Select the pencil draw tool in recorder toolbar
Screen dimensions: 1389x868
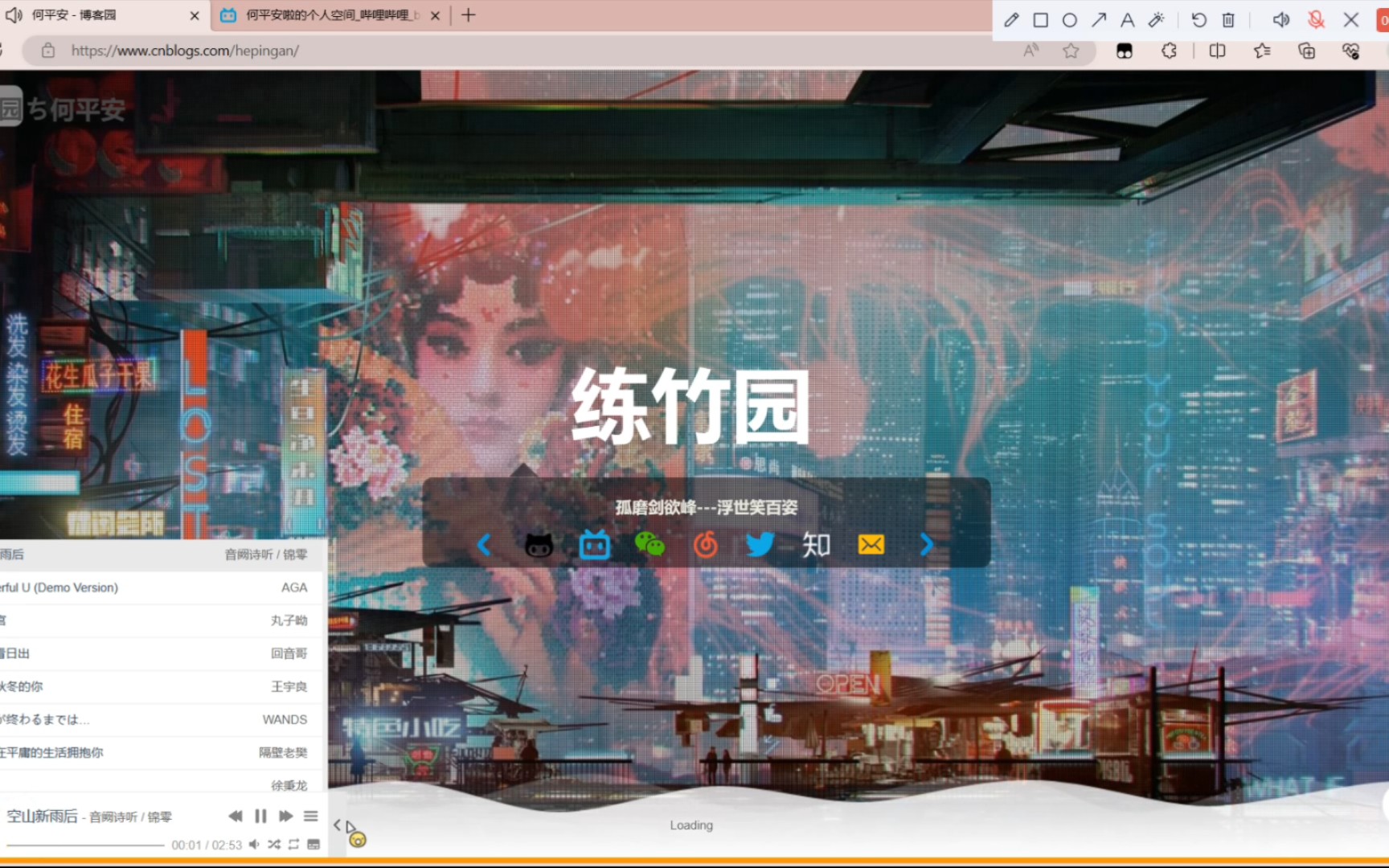tap(1011, 20)
